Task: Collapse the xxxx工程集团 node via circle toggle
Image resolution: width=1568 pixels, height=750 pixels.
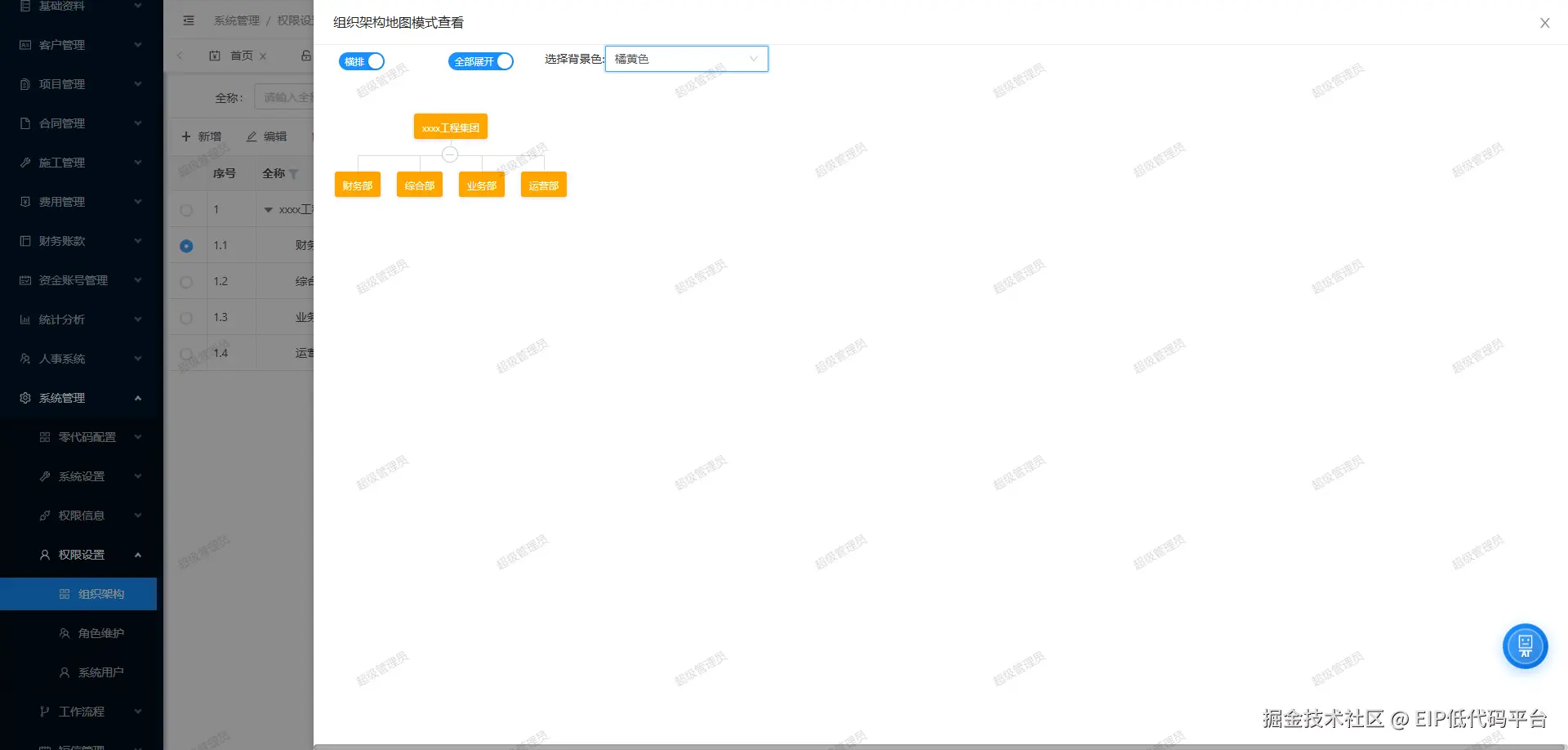Action: 450,154
